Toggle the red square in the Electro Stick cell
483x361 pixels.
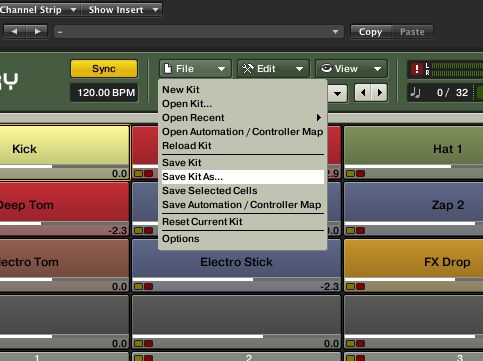point(148,286)
